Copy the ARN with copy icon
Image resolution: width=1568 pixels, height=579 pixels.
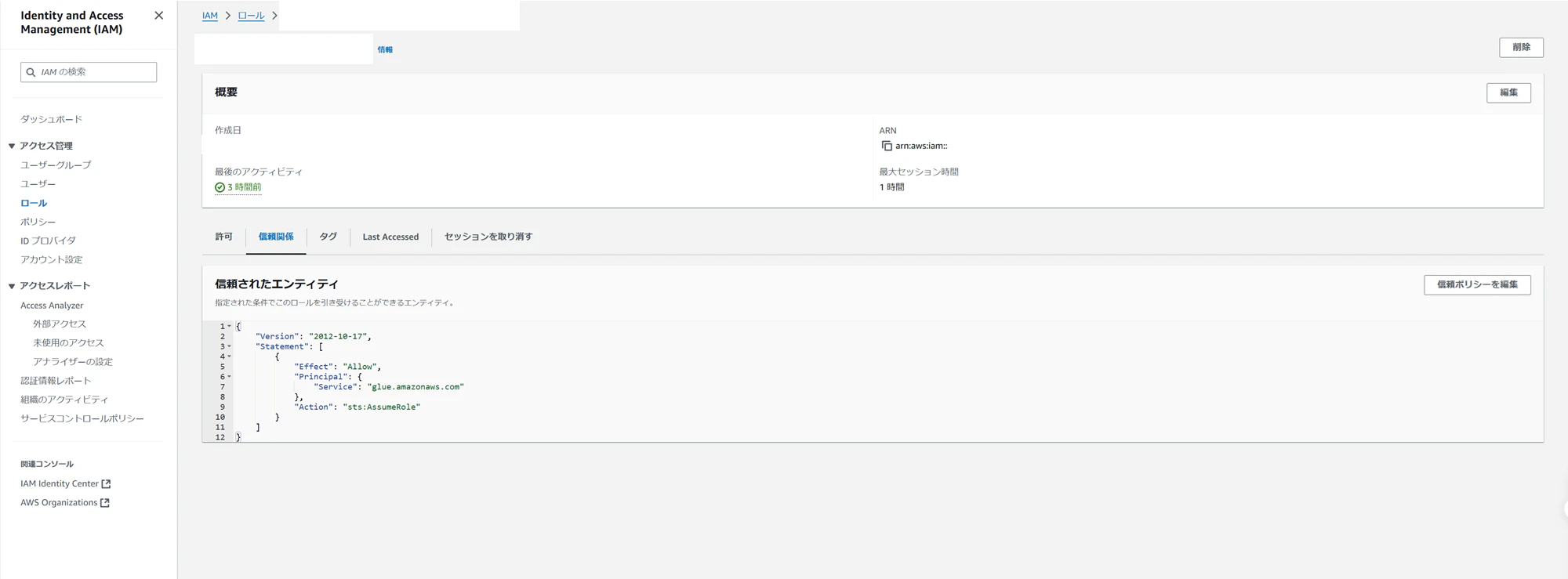[x=887, y=146]
